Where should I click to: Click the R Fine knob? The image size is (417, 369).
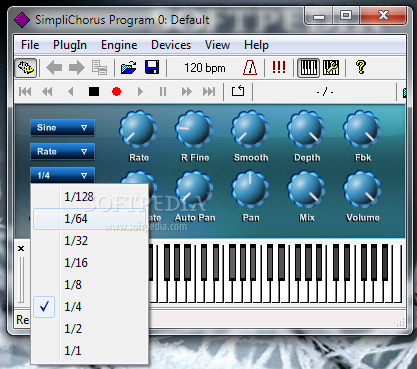click(194, 129)
